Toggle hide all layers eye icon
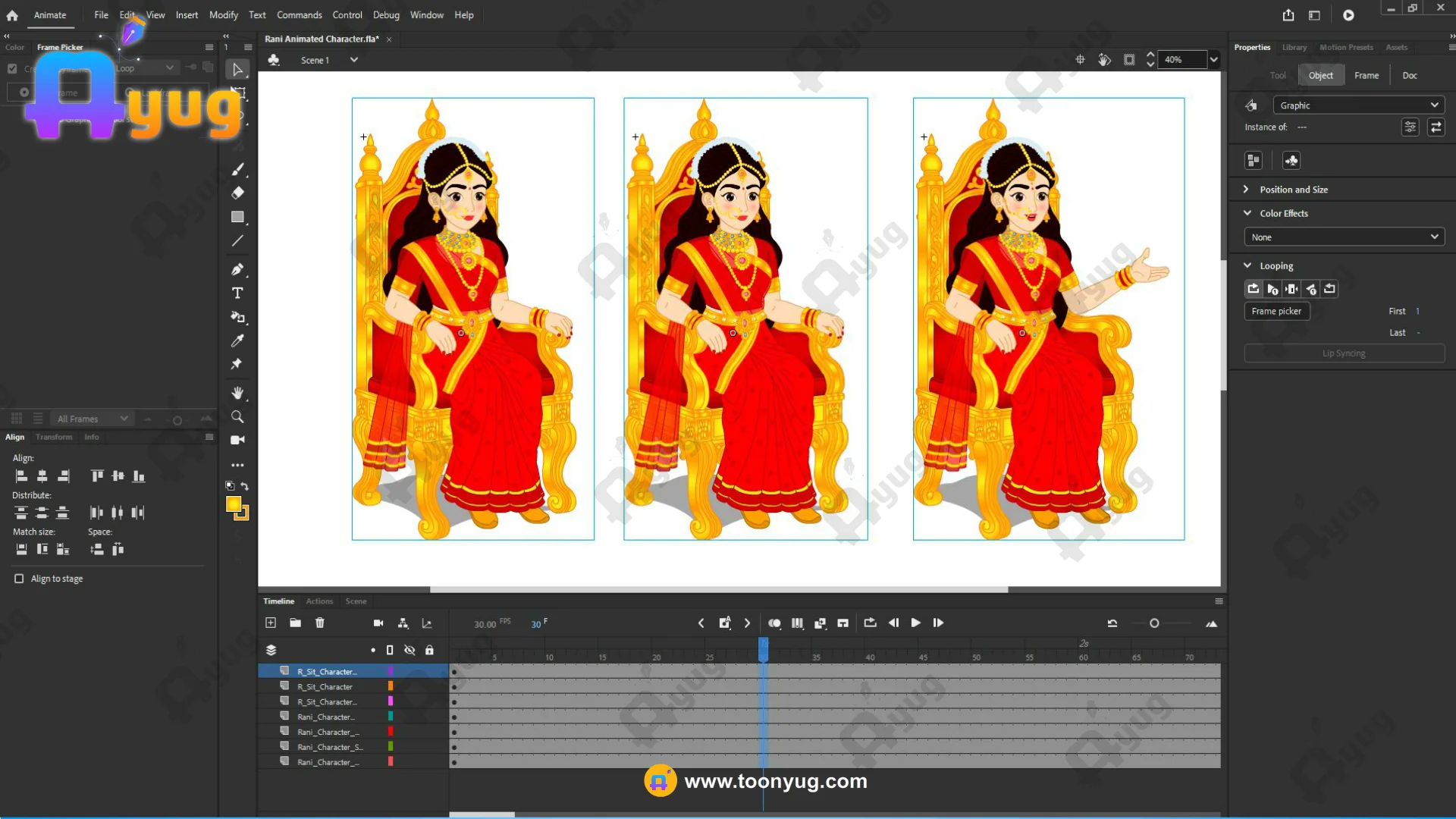Screen dimensions: 1456x819 pos(409,650)
